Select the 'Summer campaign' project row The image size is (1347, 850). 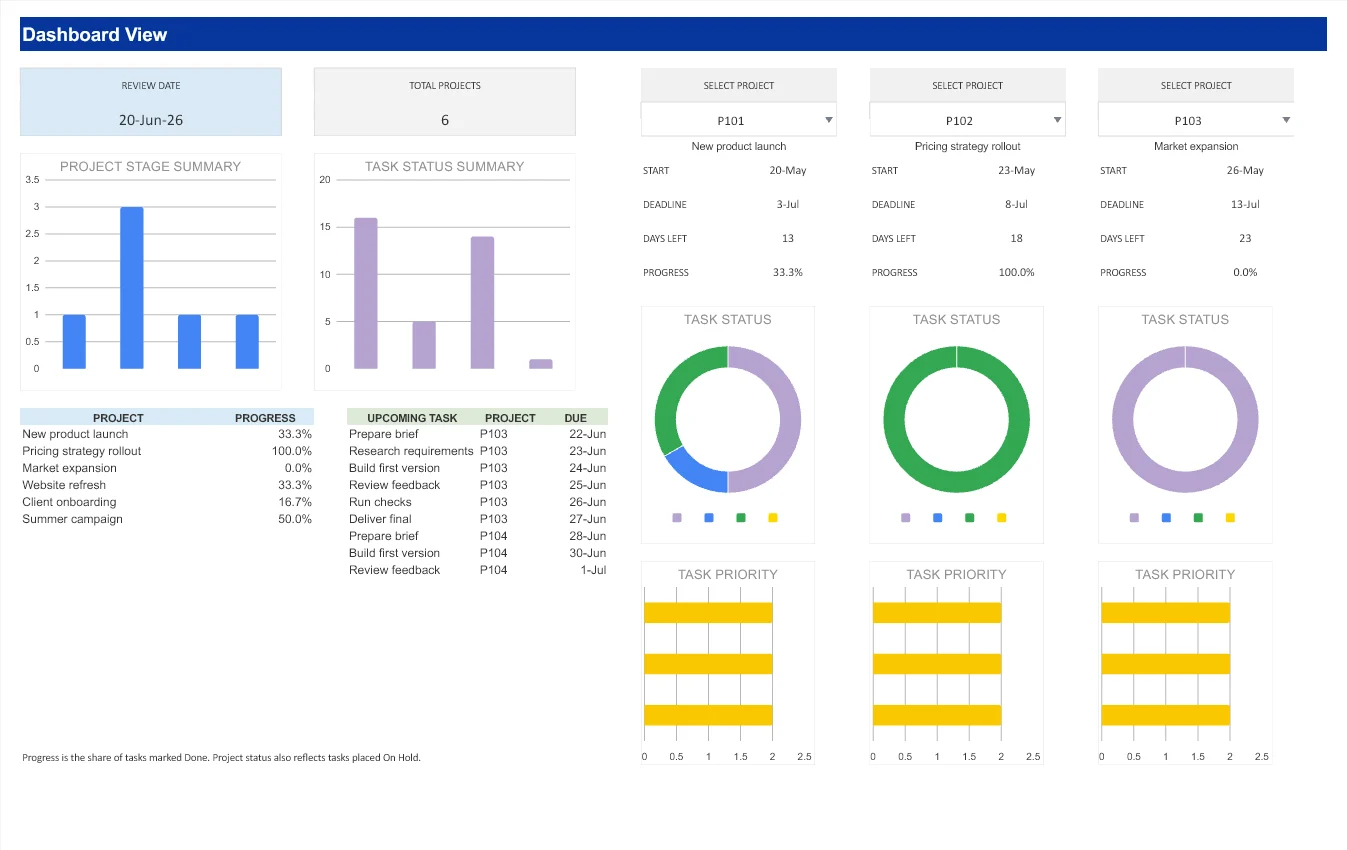click(x=167, y=519)
